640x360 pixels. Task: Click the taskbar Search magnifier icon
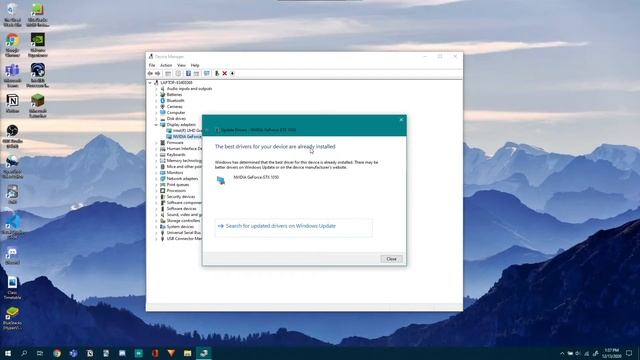[24, 353]
